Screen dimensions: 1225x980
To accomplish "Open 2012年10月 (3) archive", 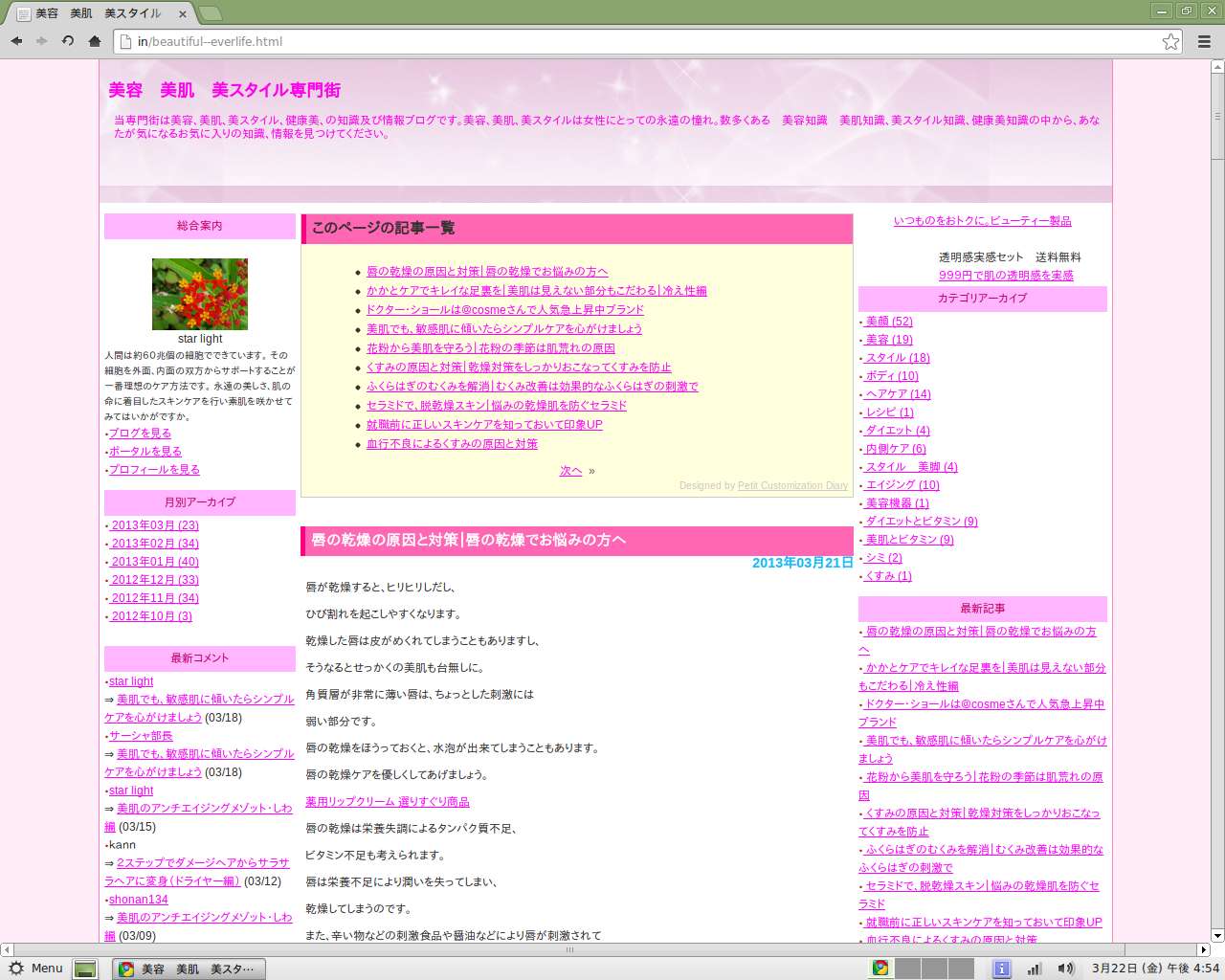I will coord(150,616).
